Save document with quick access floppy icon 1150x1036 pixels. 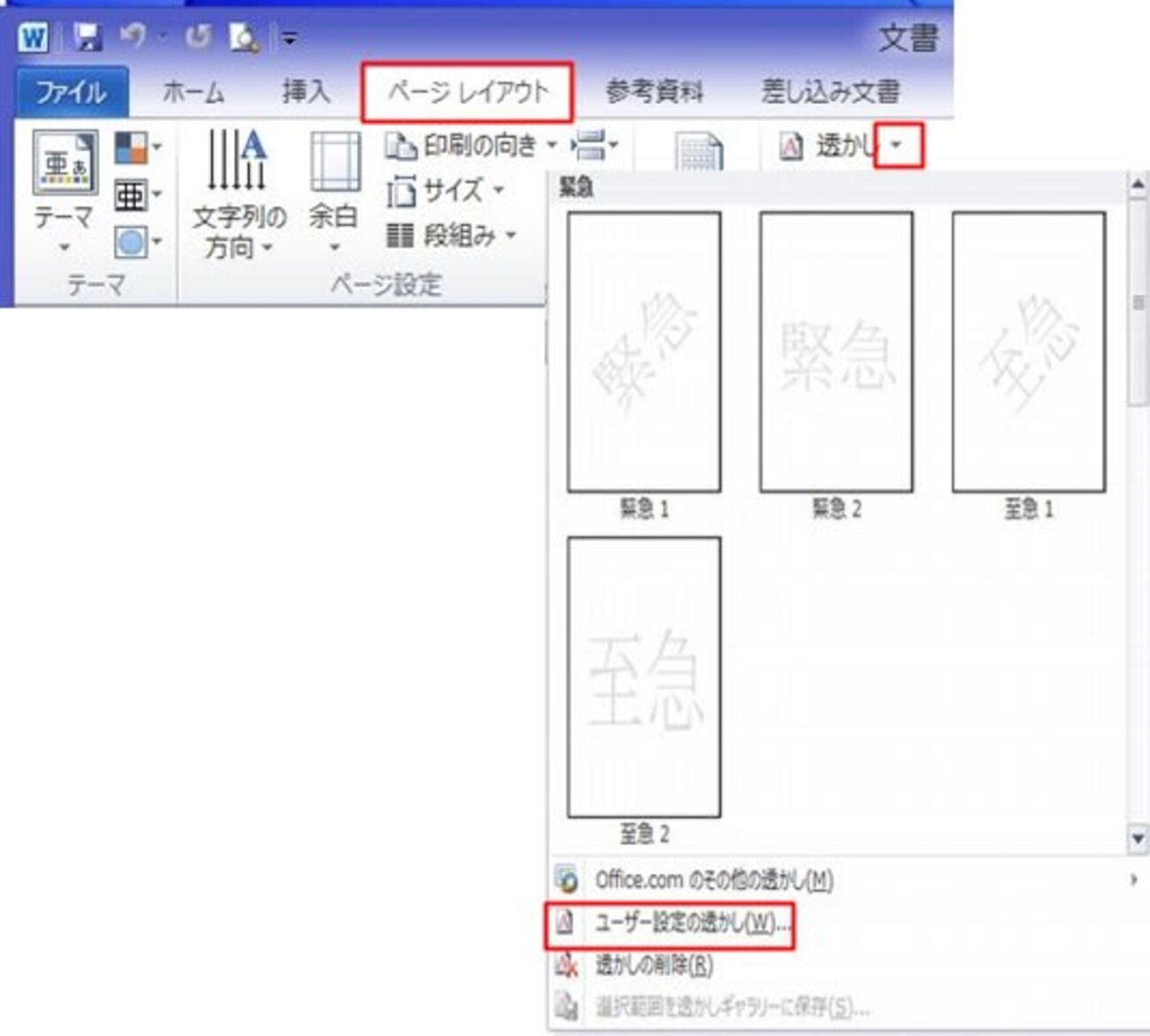click(x=87, y=37)
